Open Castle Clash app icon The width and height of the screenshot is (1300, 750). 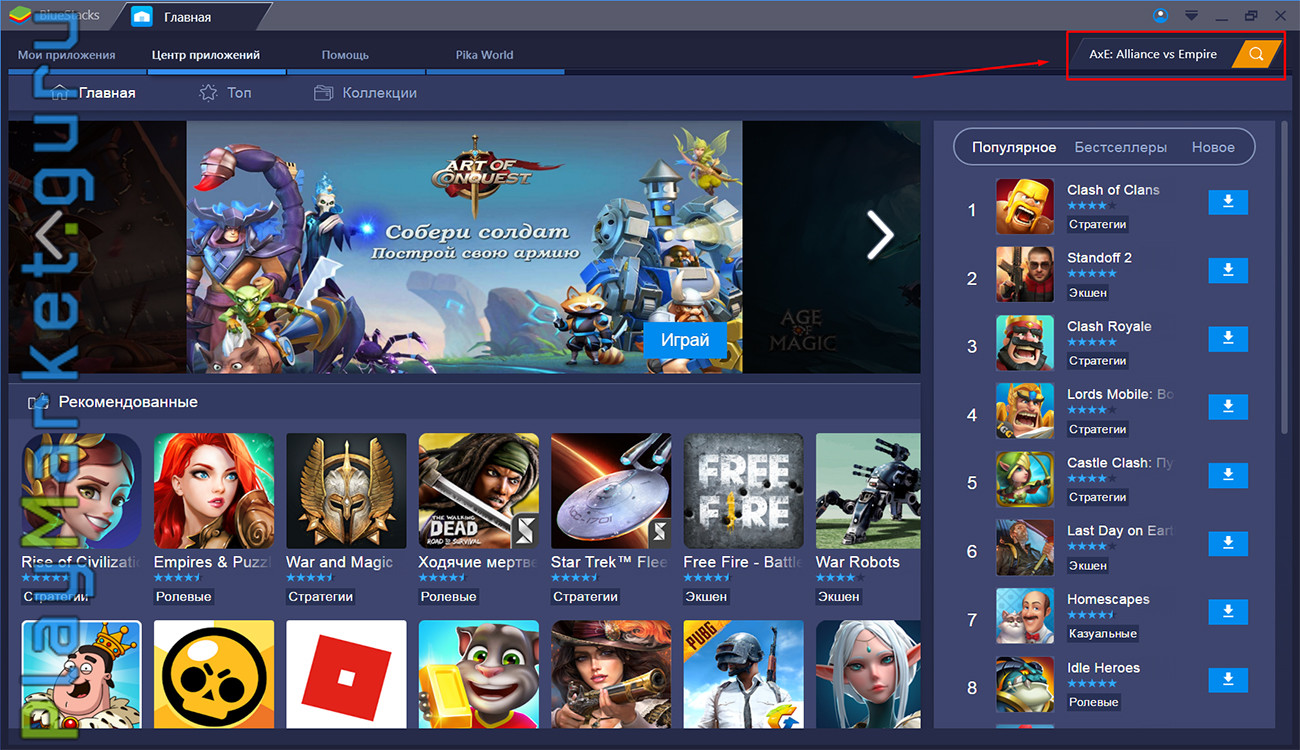tap(1025, 480)
